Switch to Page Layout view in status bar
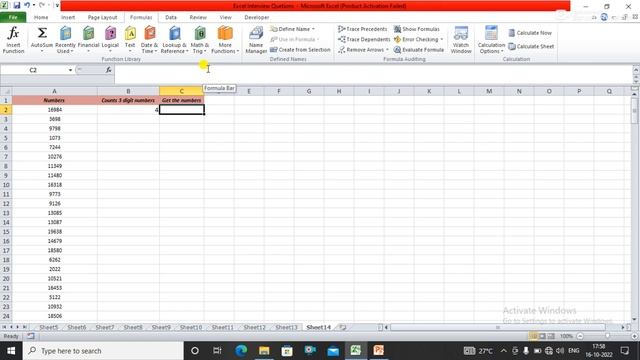The width and height of the screenshot is (640, 360). point(542,336)
